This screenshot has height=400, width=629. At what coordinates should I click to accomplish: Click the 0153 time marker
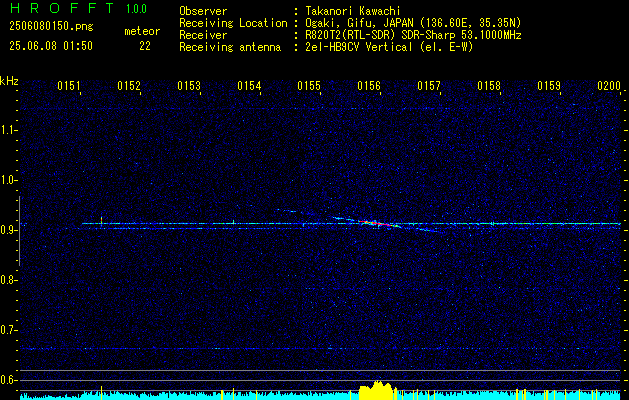coord(189,85)
